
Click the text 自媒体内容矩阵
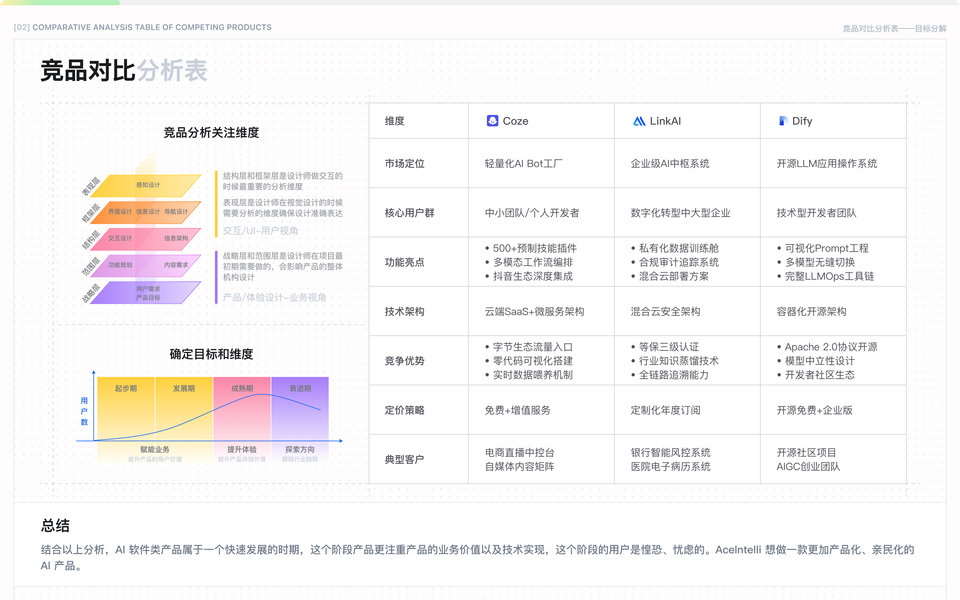coord(520,467)
